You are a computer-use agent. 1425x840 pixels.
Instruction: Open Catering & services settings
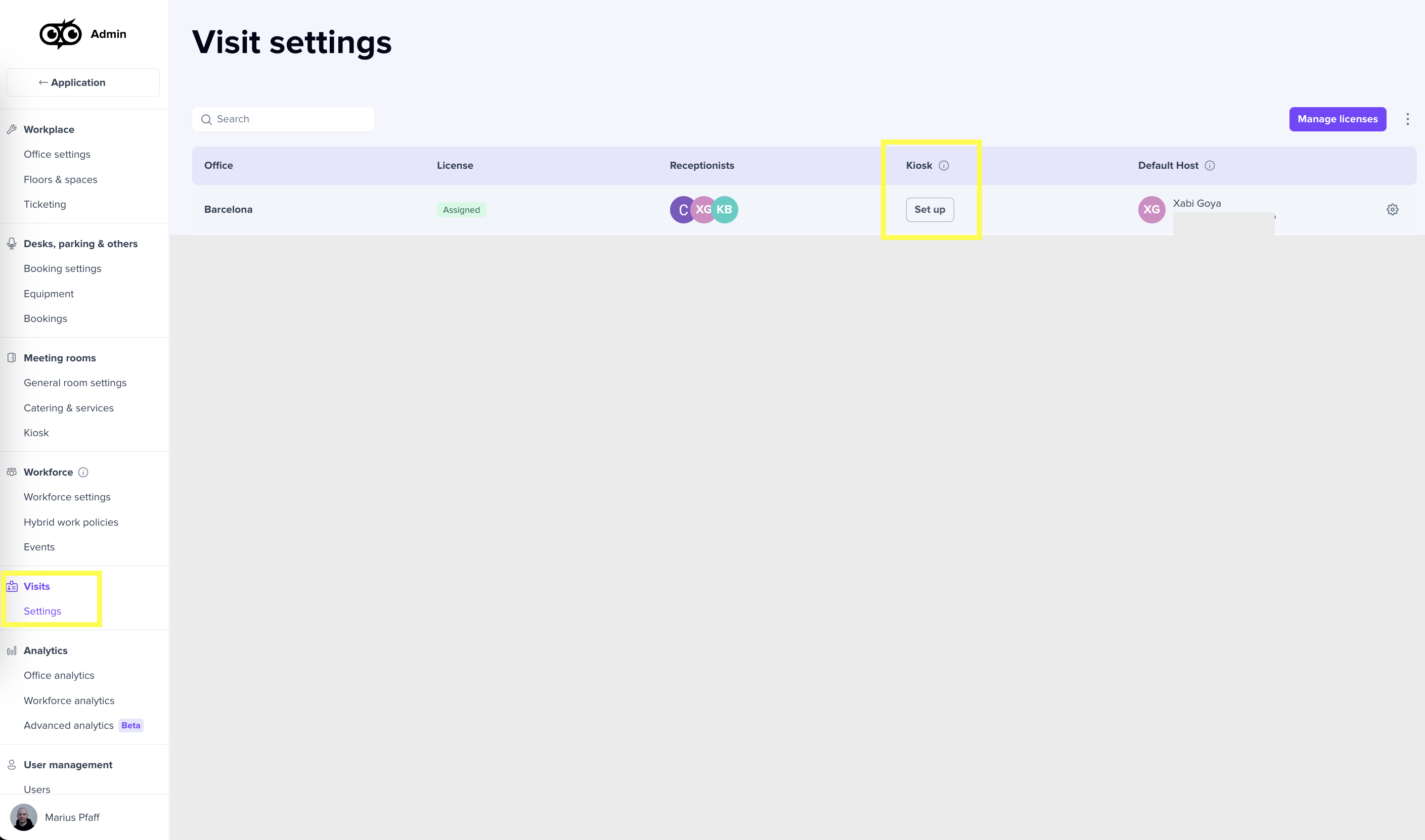68,407
